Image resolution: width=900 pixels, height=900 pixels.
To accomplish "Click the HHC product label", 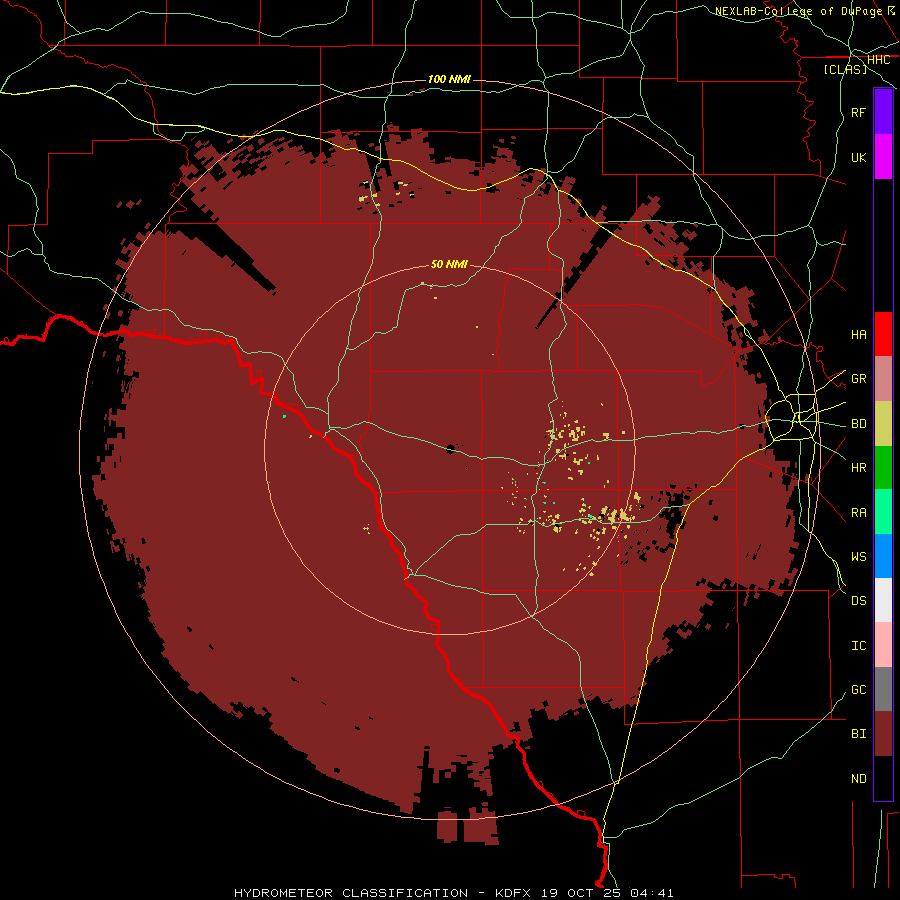I will (x=879, y=60).
